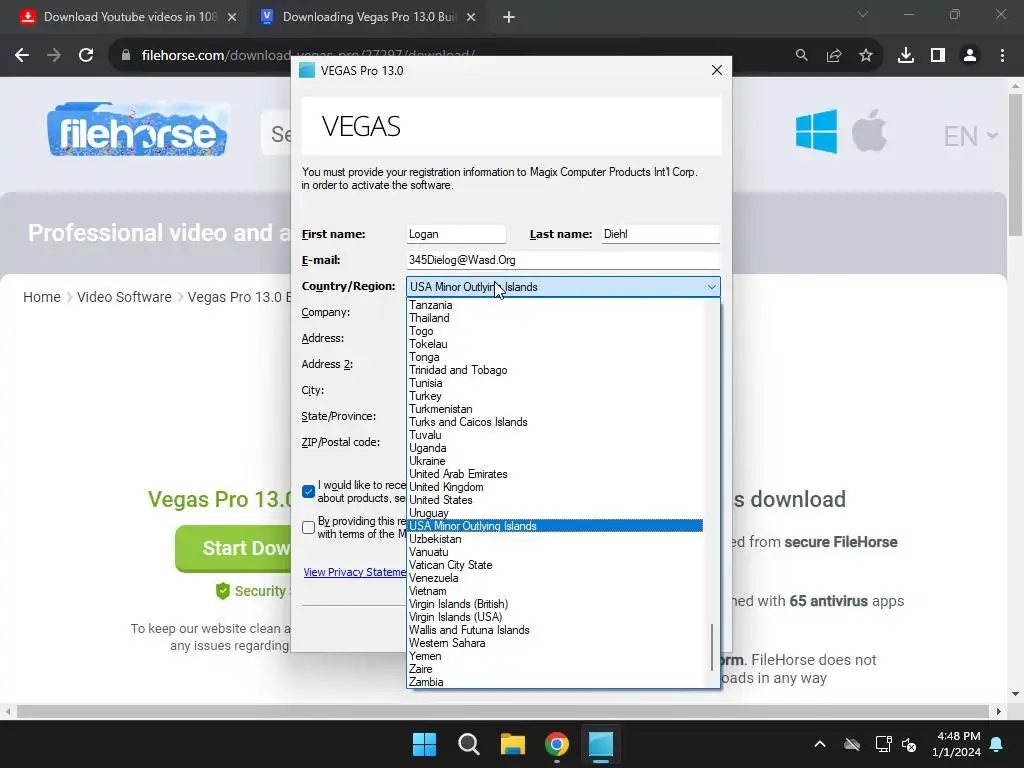This screenshot has width=1024, height=768.
Task: Open the clock showing 4:48 PM
Action: [956, 744]
